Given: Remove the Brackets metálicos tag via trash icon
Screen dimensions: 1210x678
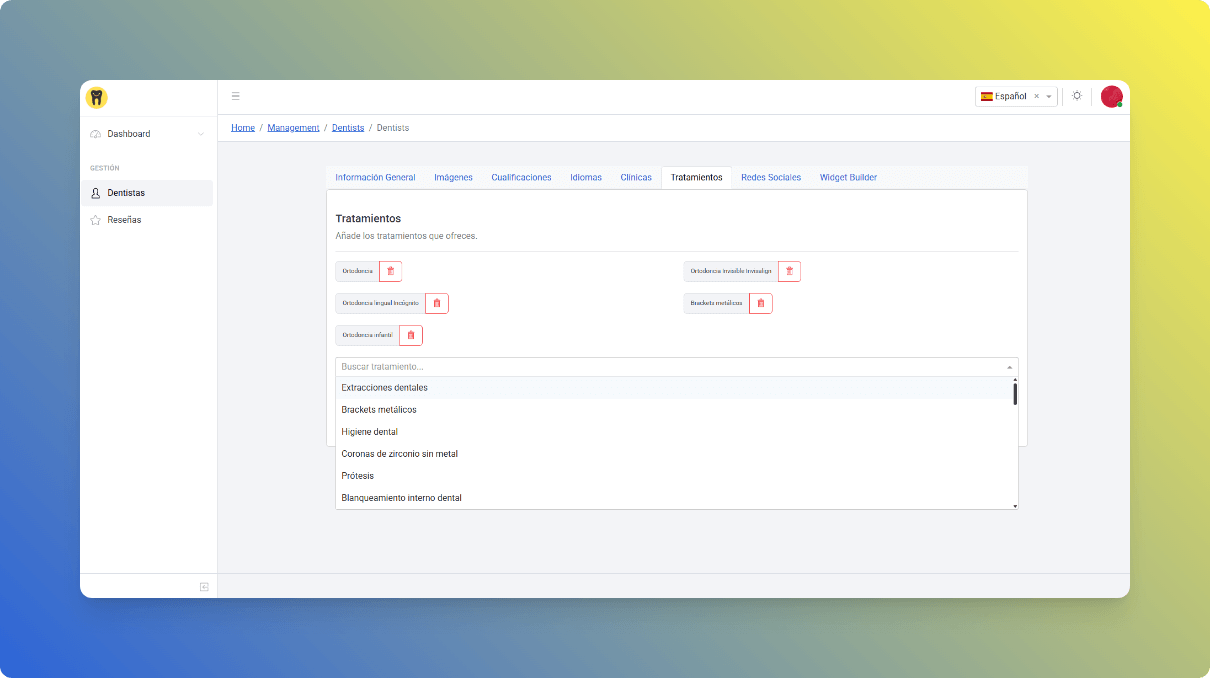Looking at the screenshot, I should pyautogui.click(x=761, y=303).
